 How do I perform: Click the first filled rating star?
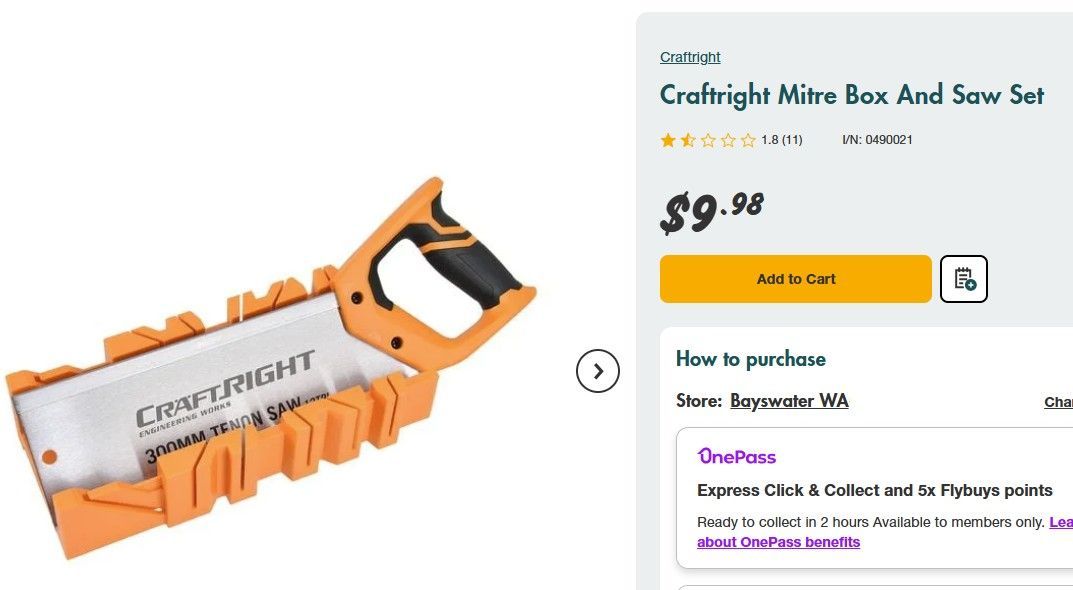668,140
